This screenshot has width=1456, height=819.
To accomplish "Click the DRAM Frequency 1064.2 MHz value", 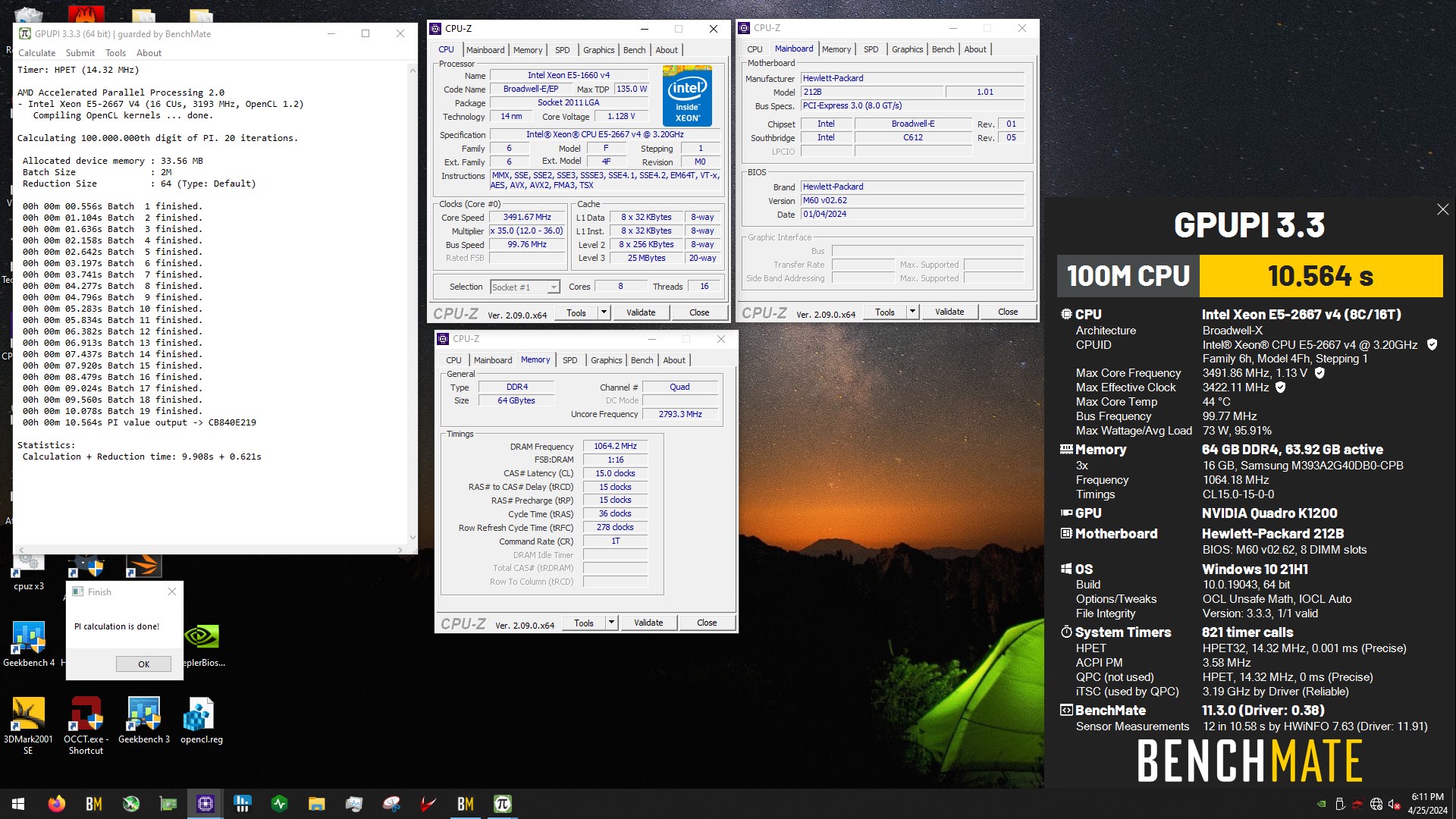I will click(615, 447).
